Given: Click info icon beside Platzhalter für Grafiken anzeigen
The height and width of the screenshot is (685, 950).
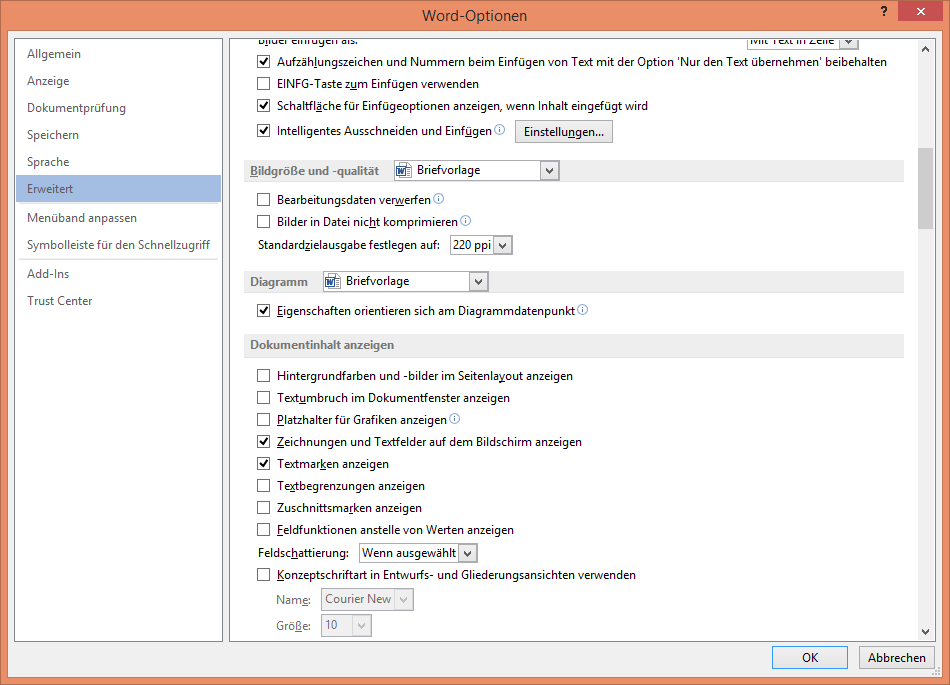Looking at the screenshot, I should [x=455, y=419].
